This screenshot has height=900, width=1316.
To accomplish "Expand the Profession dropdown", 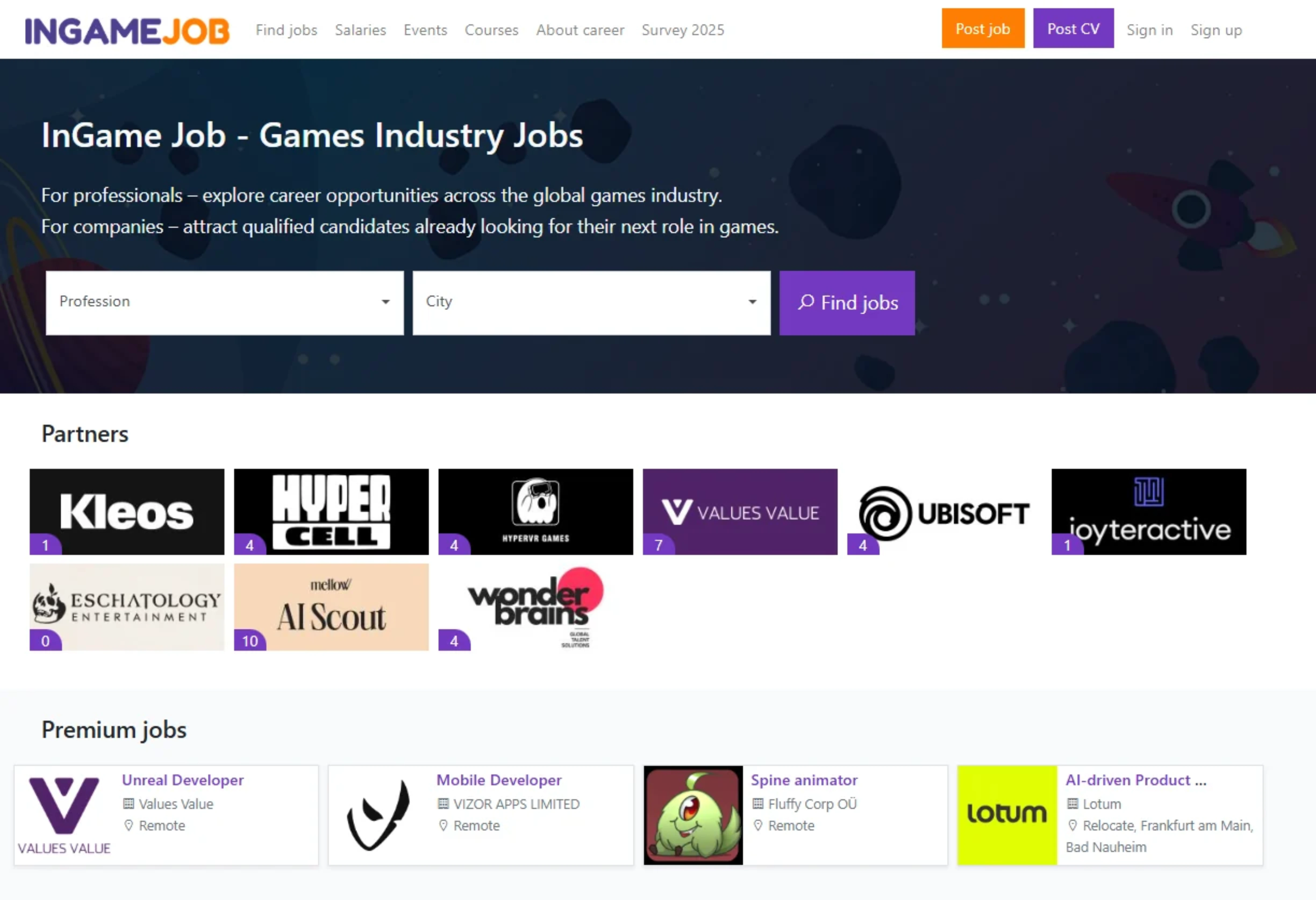I will (225, 303).
